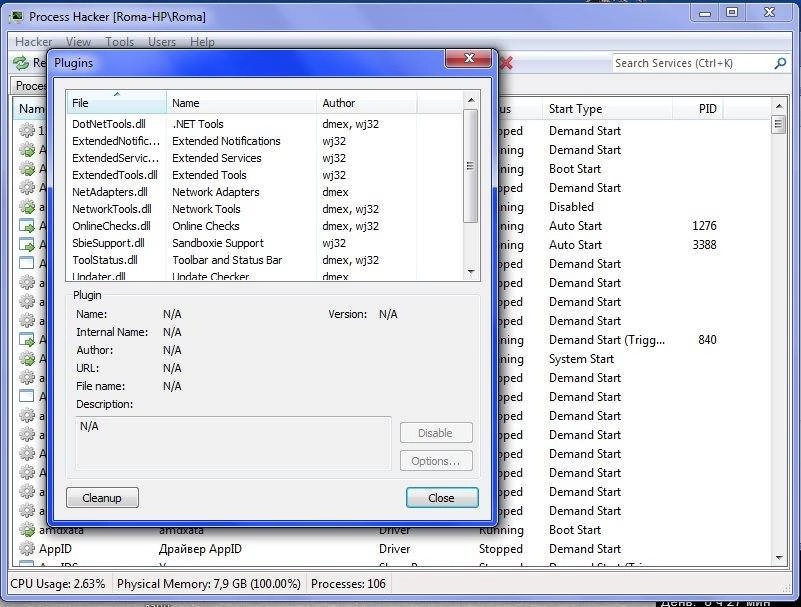Click the Disable button
The height and width of the screenshot is (607, 801).
[x=436, y=433]
